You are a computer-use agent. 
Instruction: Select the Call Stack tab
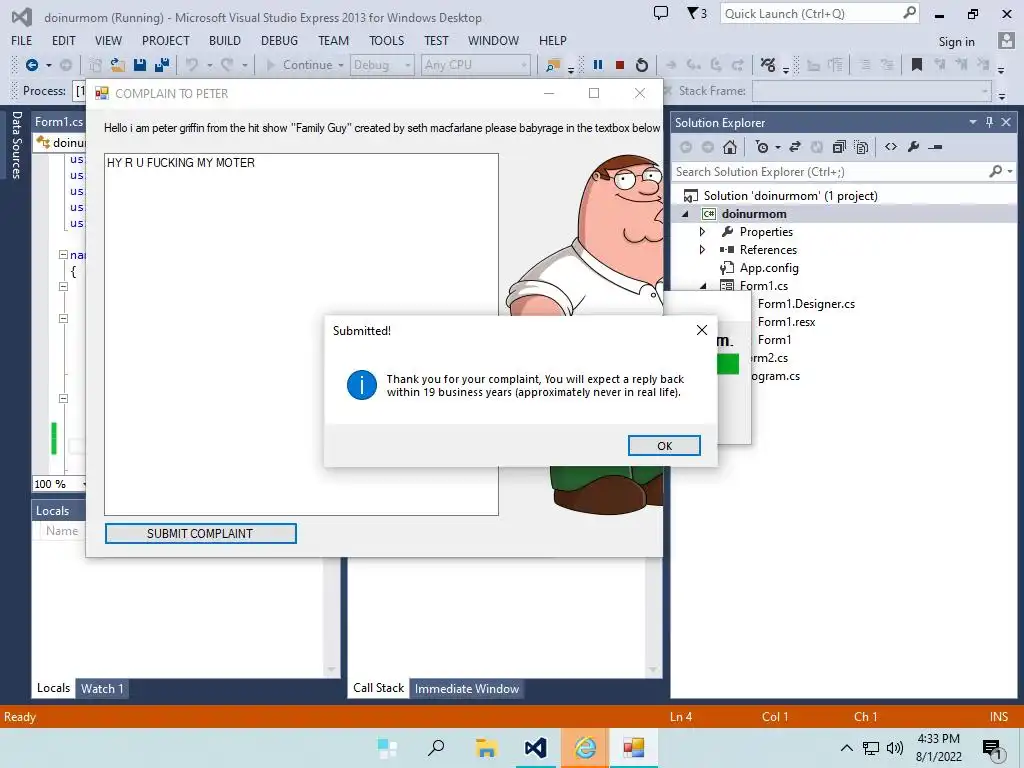point(379,688)
